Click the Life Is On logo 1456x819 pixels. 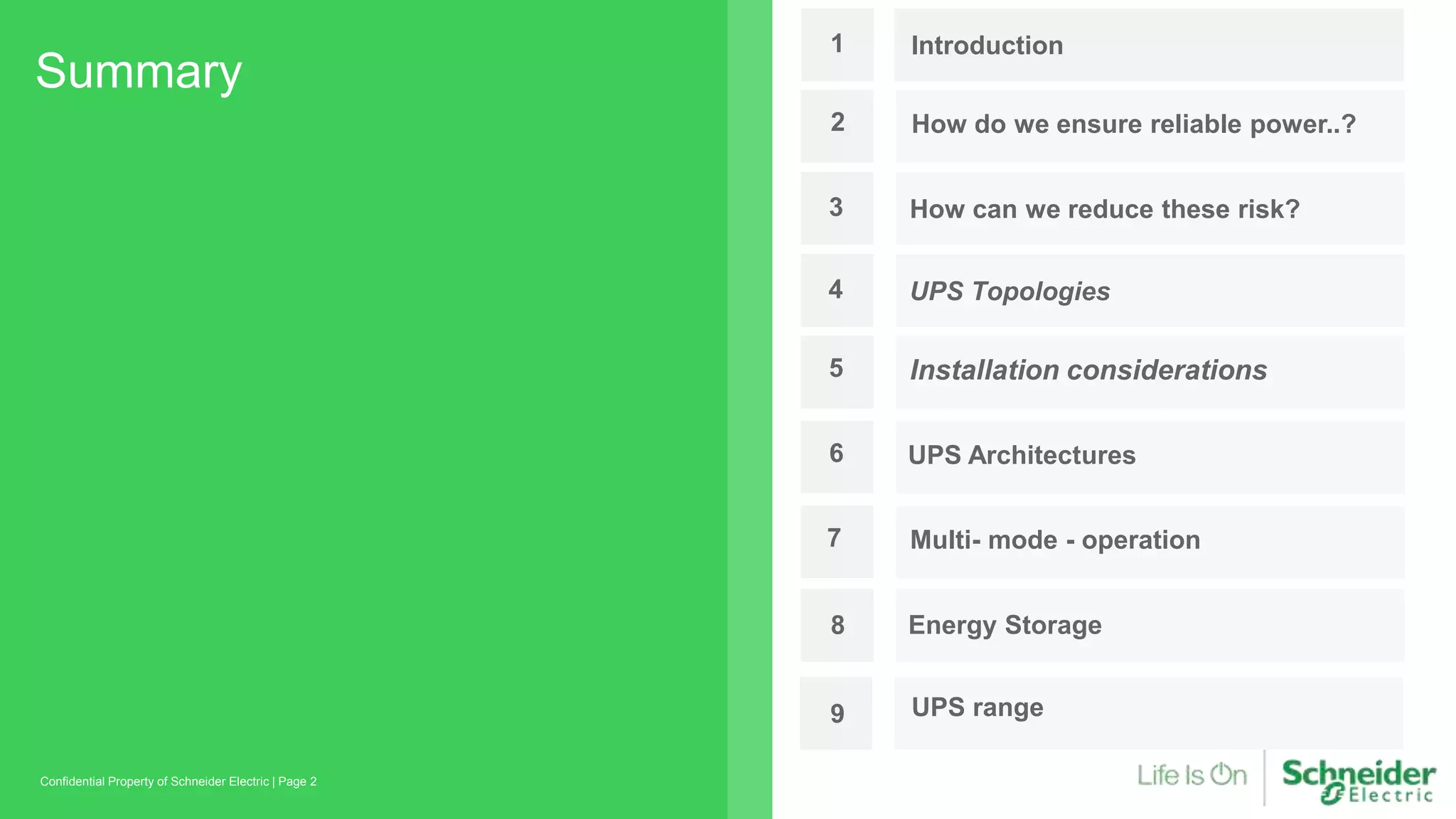tap(1192, 775)
